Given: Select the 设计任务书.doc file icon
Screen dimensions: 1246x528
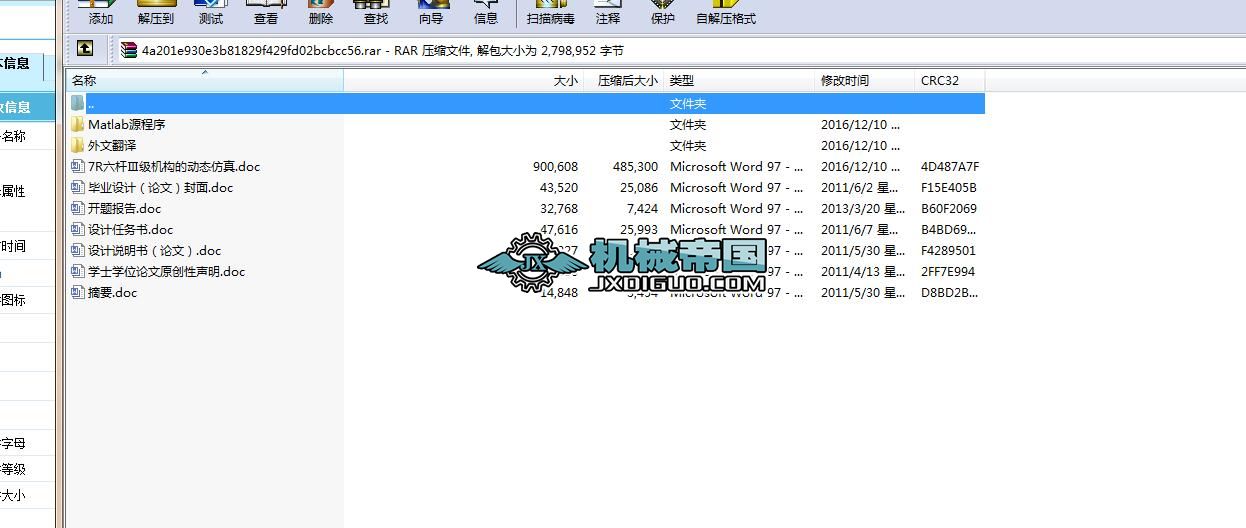Looking at the screenshot, I should tap(78, 229).
